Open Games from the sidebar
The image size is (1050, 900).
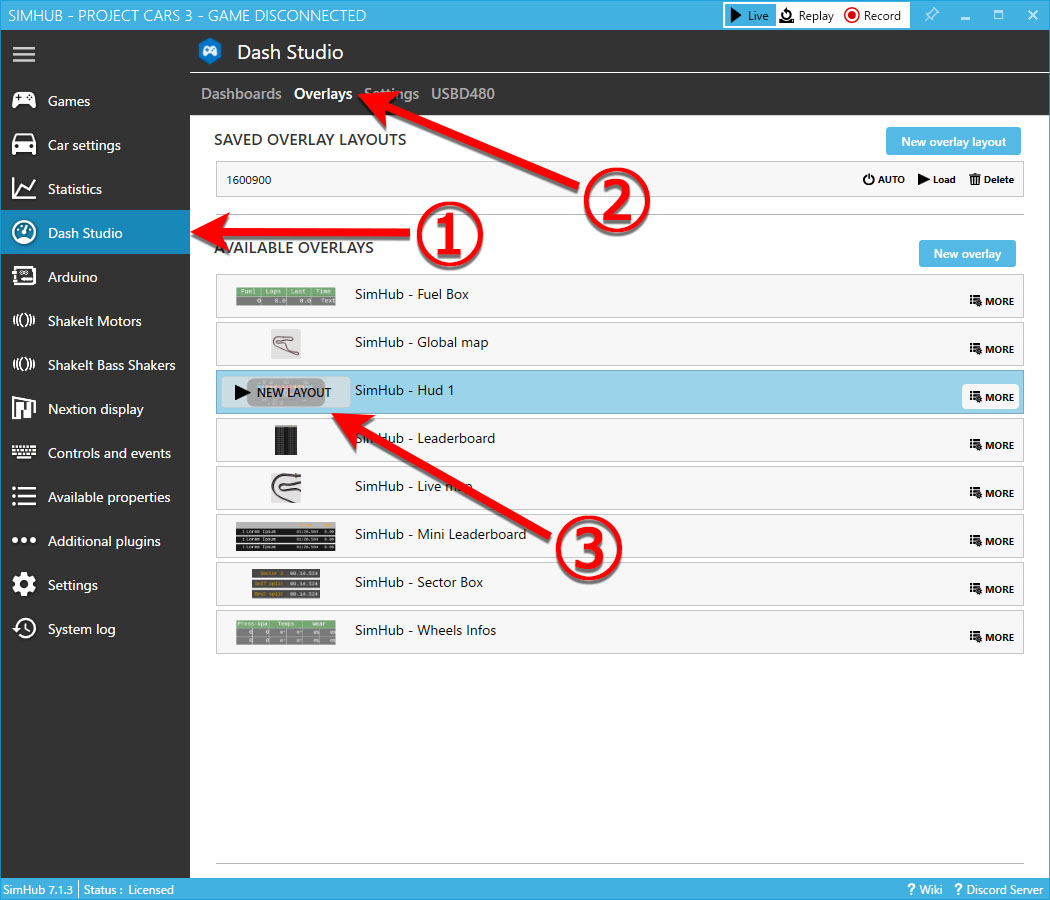pyautogui.click(x=68, y=101)
